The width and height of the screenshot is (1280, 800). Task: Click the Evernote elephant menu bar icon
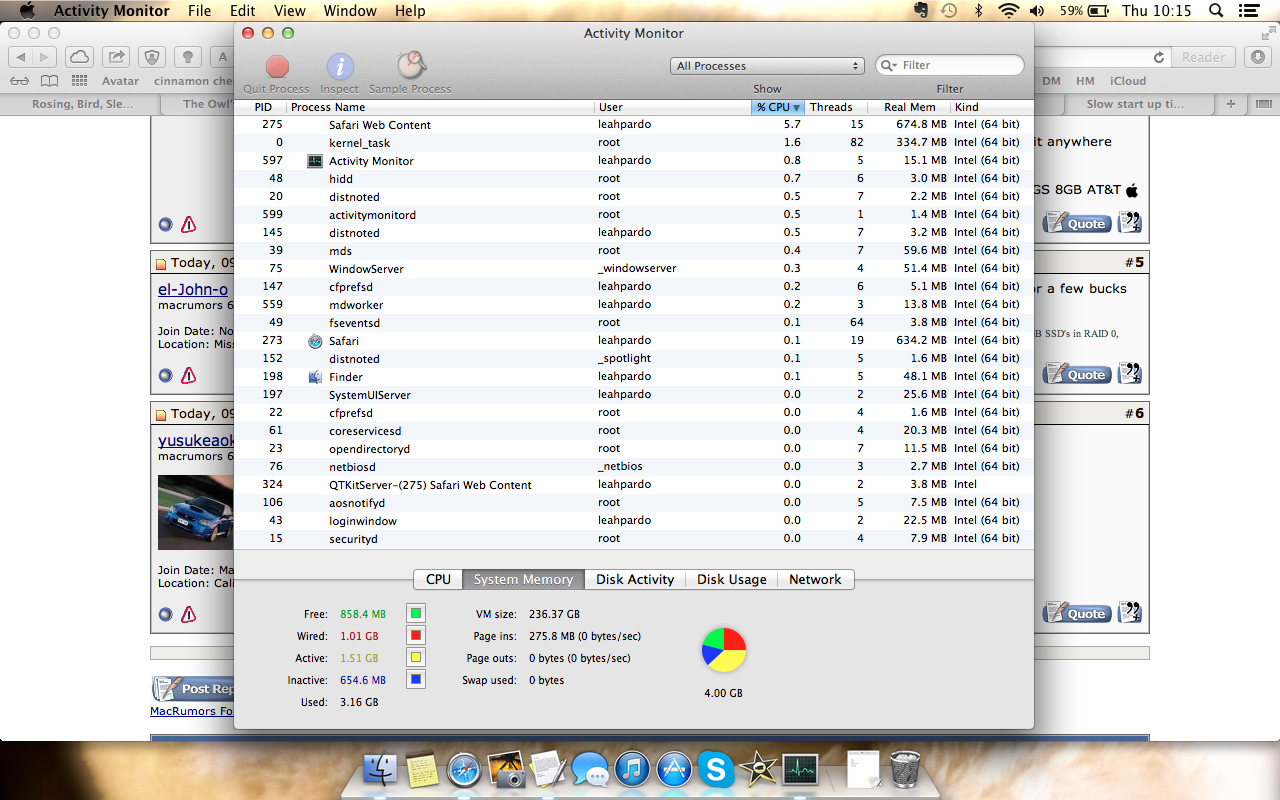pyautogui.click(x=921, y=11)
